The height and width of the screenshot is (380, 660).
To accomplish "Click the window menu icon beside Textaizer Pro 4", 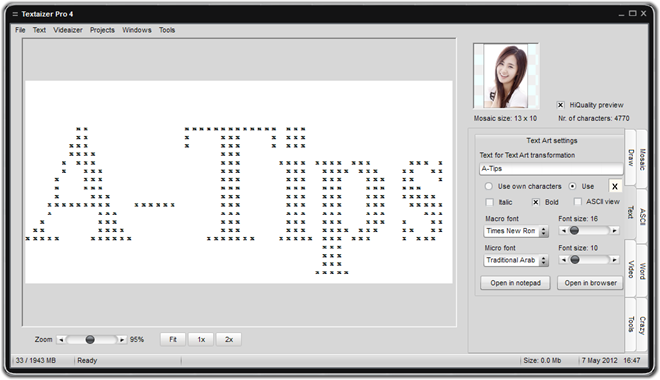I will point(15,14).
